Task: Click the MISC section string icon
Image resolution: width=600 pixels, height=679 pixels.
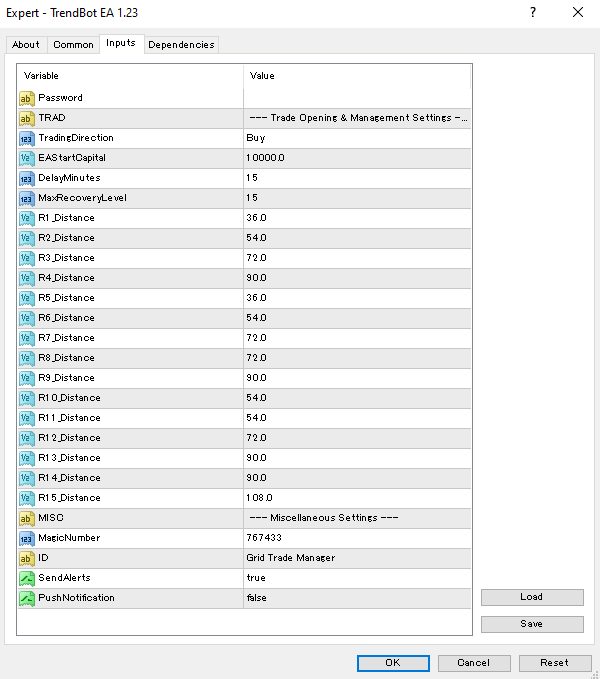Action: click(x=27, y=518)
